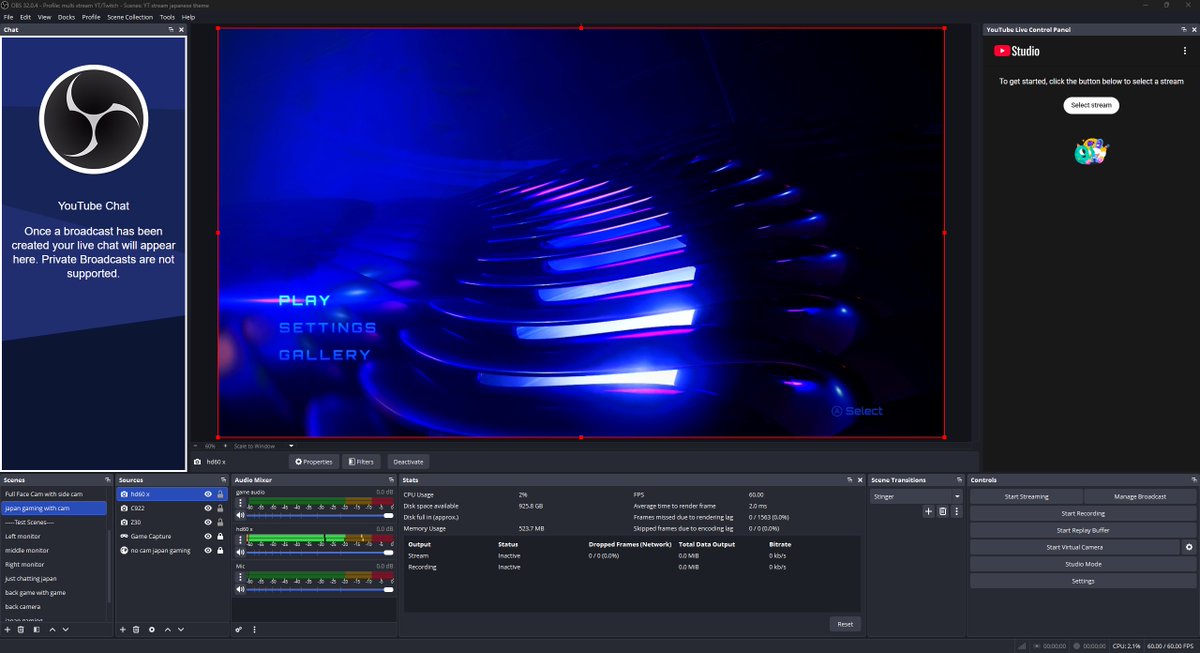This screenshot has width=1200, height=653.
Task: Hide the Game Capture source
Action: pyautogui.click(x=208, y=536)
